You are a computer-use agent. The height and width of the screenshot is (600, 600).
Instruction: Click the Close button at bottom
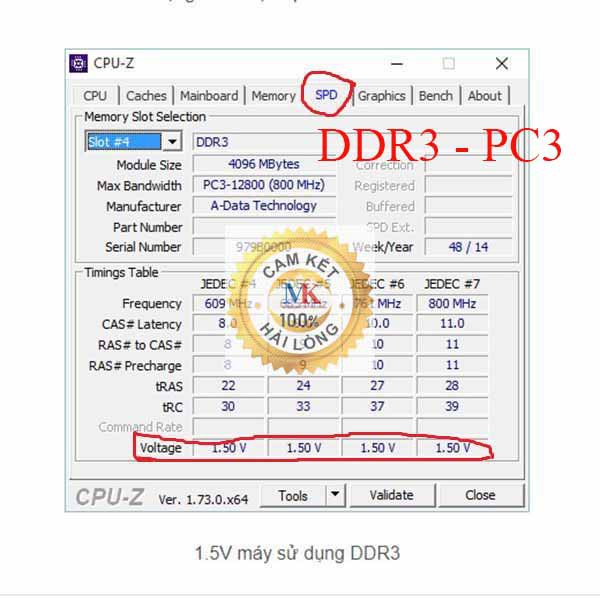[x=480, y=495]
